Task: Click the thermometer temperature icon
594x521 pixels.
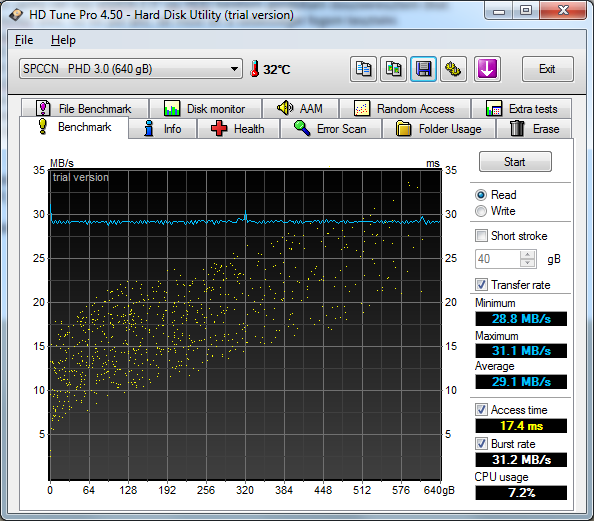Action: [255, 69]
